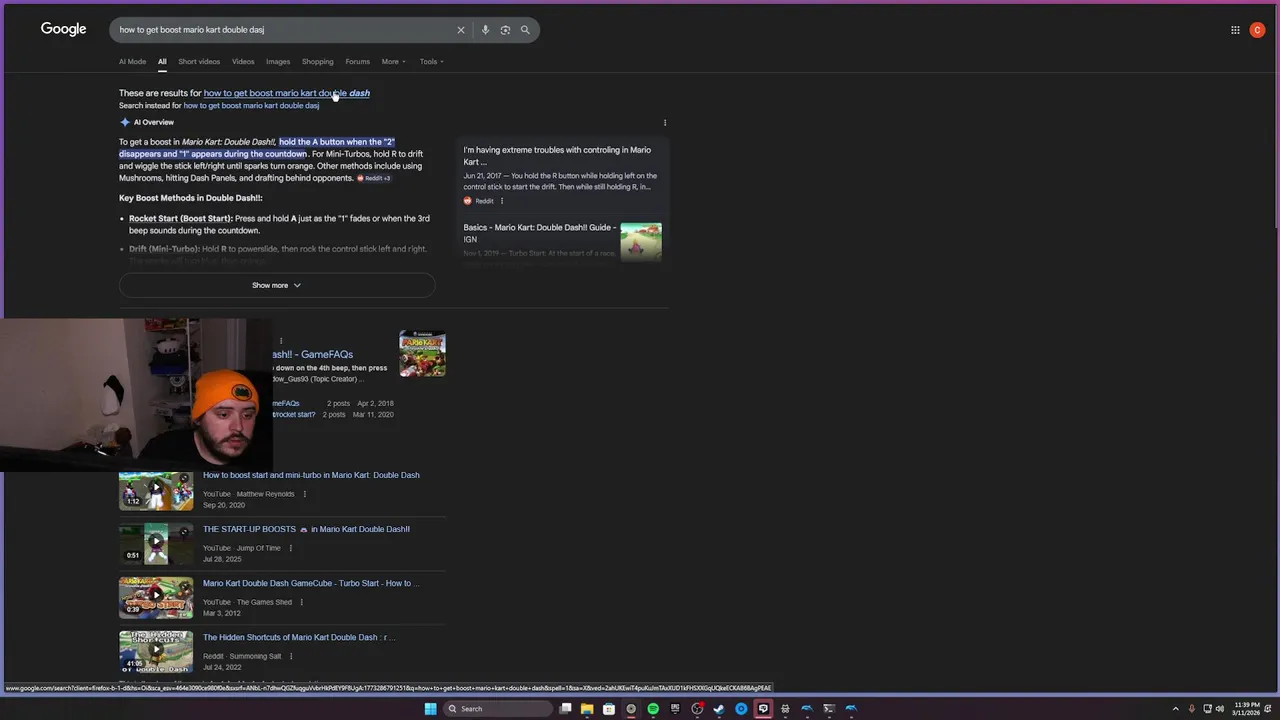Screen dimensions: 1280x720
Task: Click the Mario Kart GameFAQs box-art thumbnail
Action: 422,353
